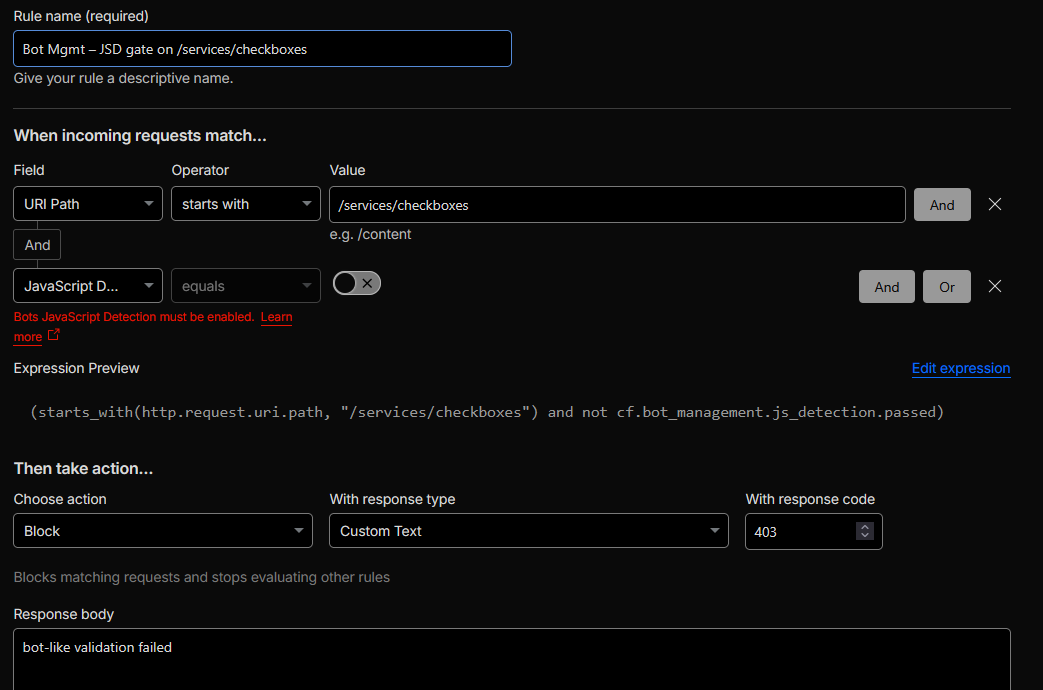Image resolution: width=1043 pixels, height=690 pixels.
Task: Add another condition with the And button
Action: (941, 204)
